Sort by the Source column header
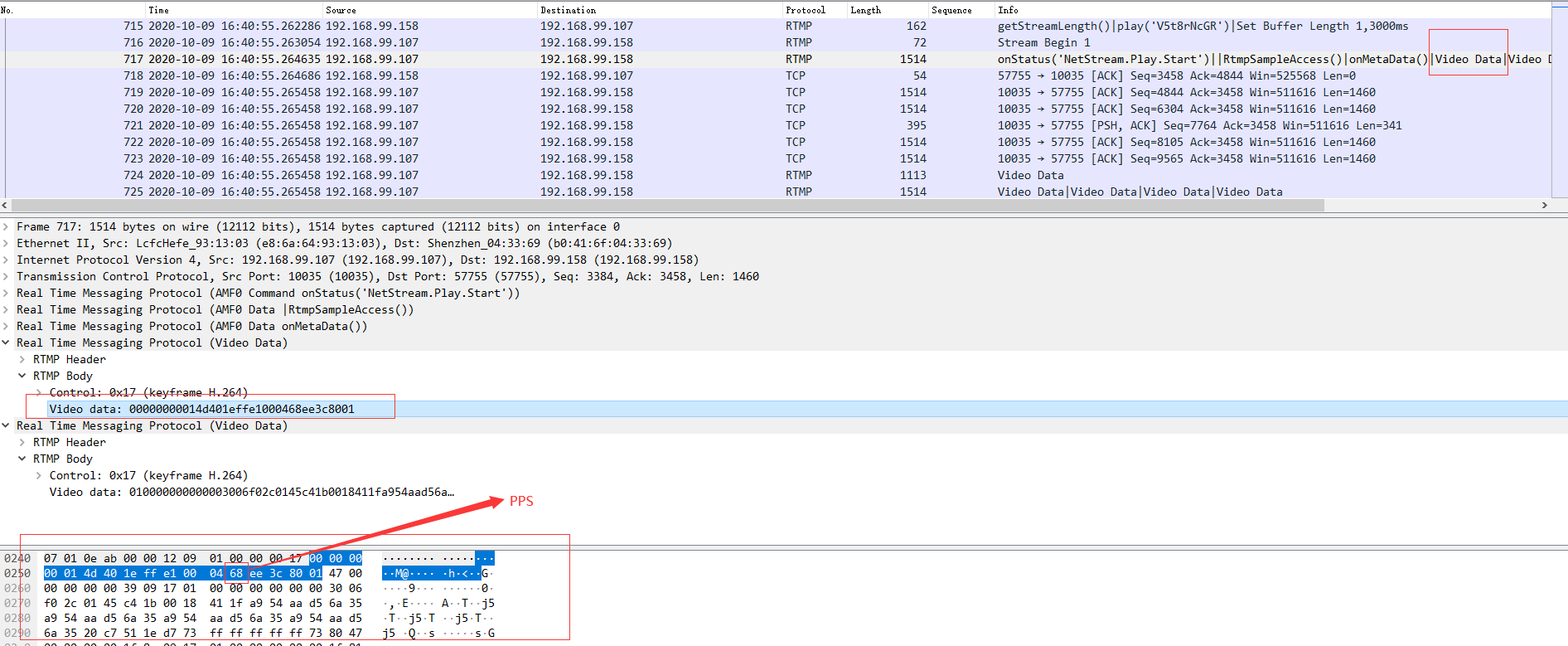 [341, 10]
